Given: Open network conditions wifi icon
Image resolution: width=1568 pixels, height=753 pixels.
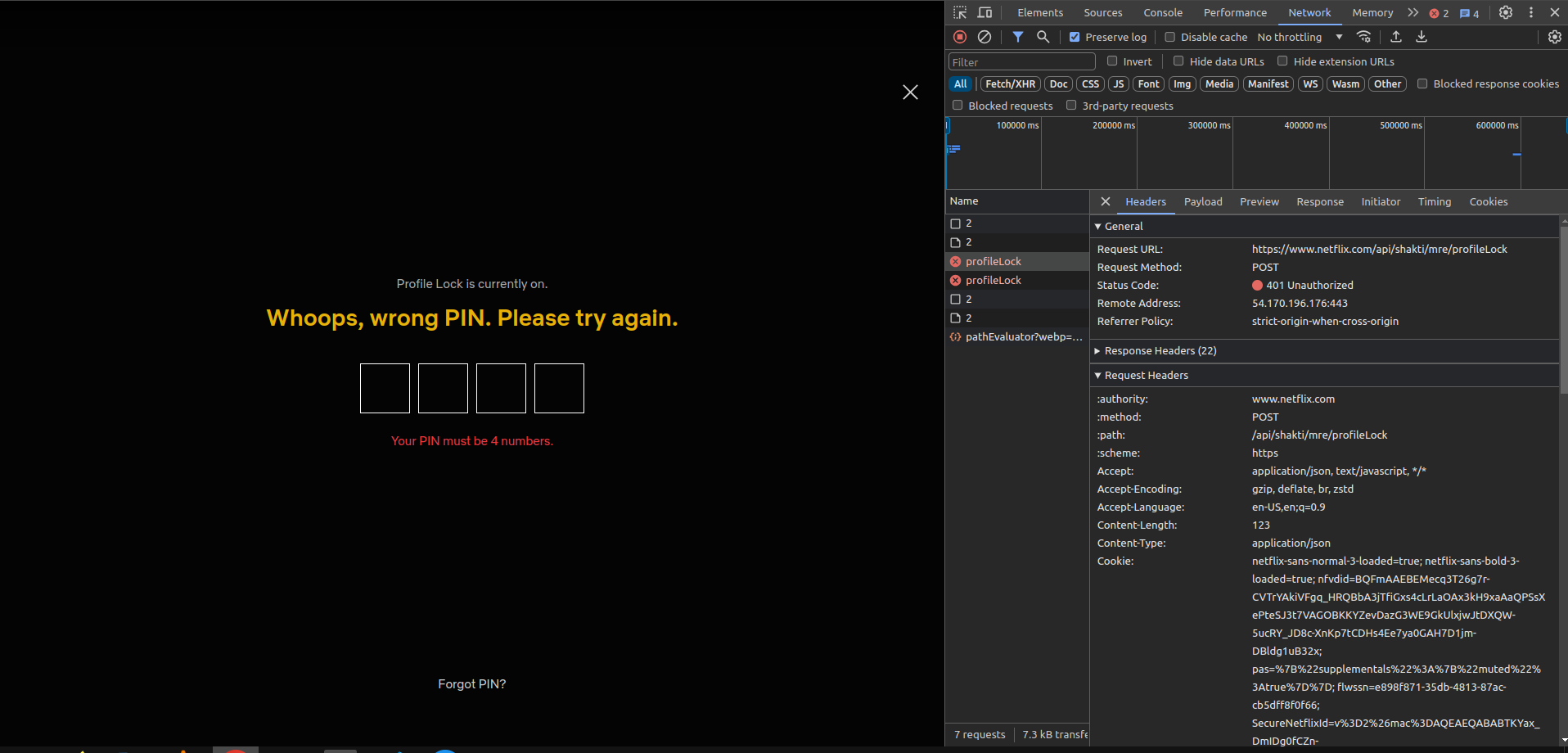Looking at the screenshot, I should [x=1363, y=37].
